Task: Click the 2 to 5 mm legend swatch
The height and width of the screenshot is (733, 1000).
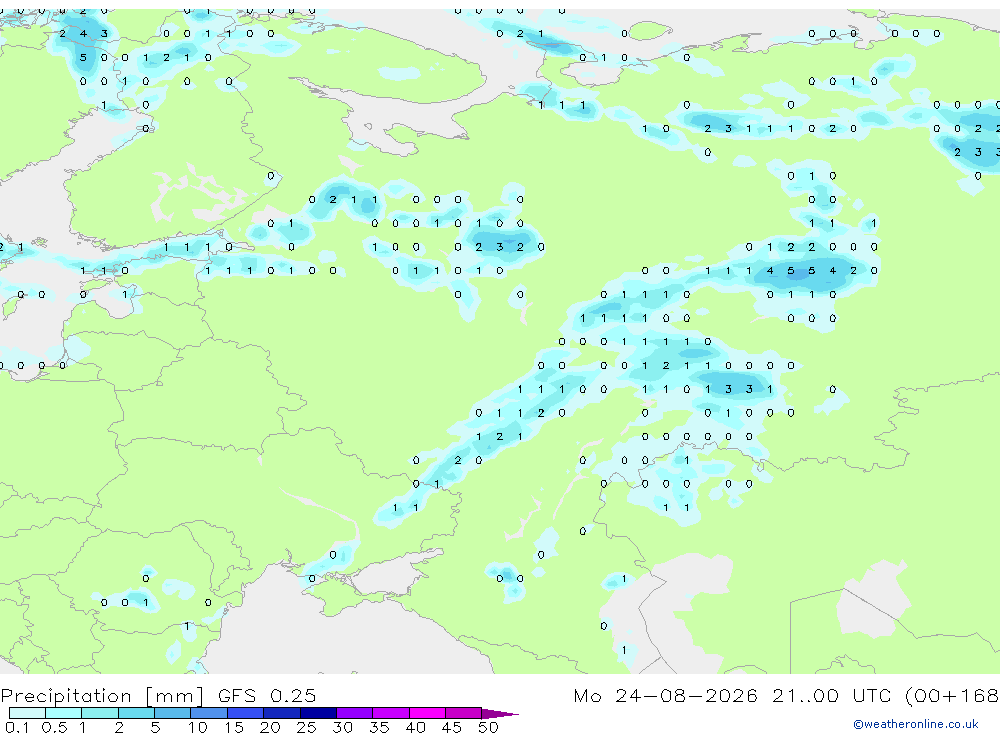Action: (x=136, y=713)
